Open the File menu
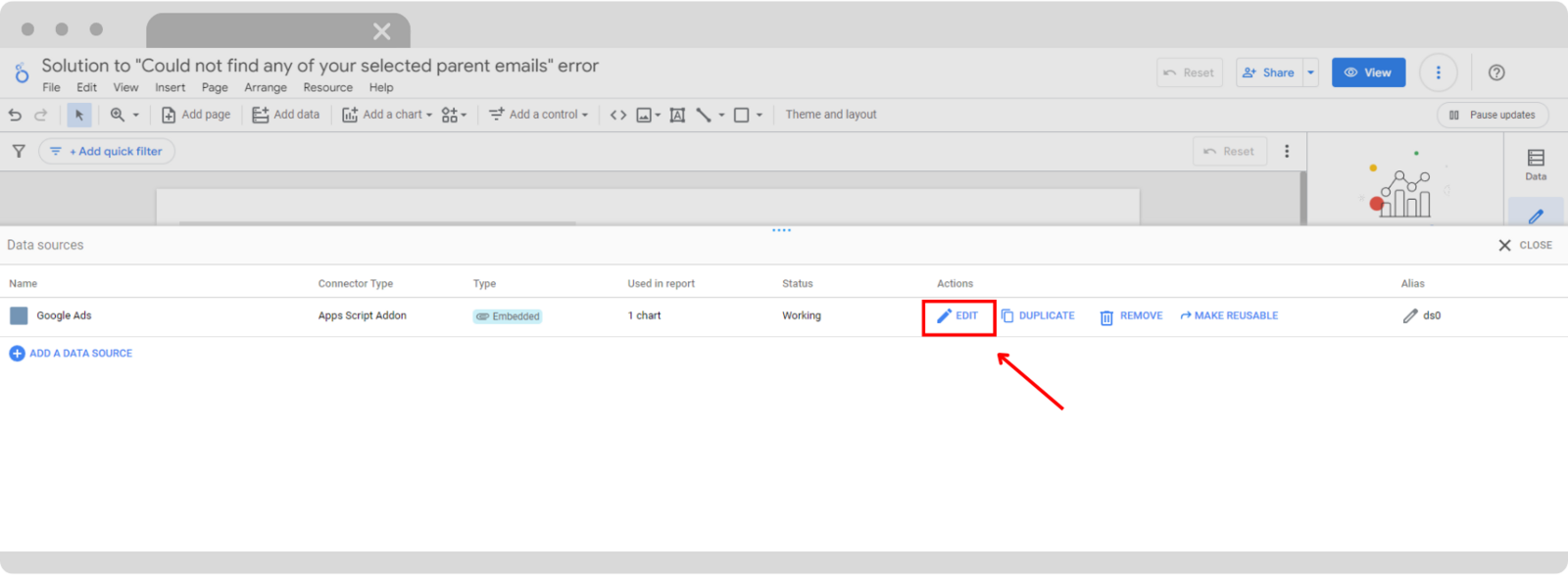Image resolution: width=1568 pixels, height=575 pixels. coord(51,87)
